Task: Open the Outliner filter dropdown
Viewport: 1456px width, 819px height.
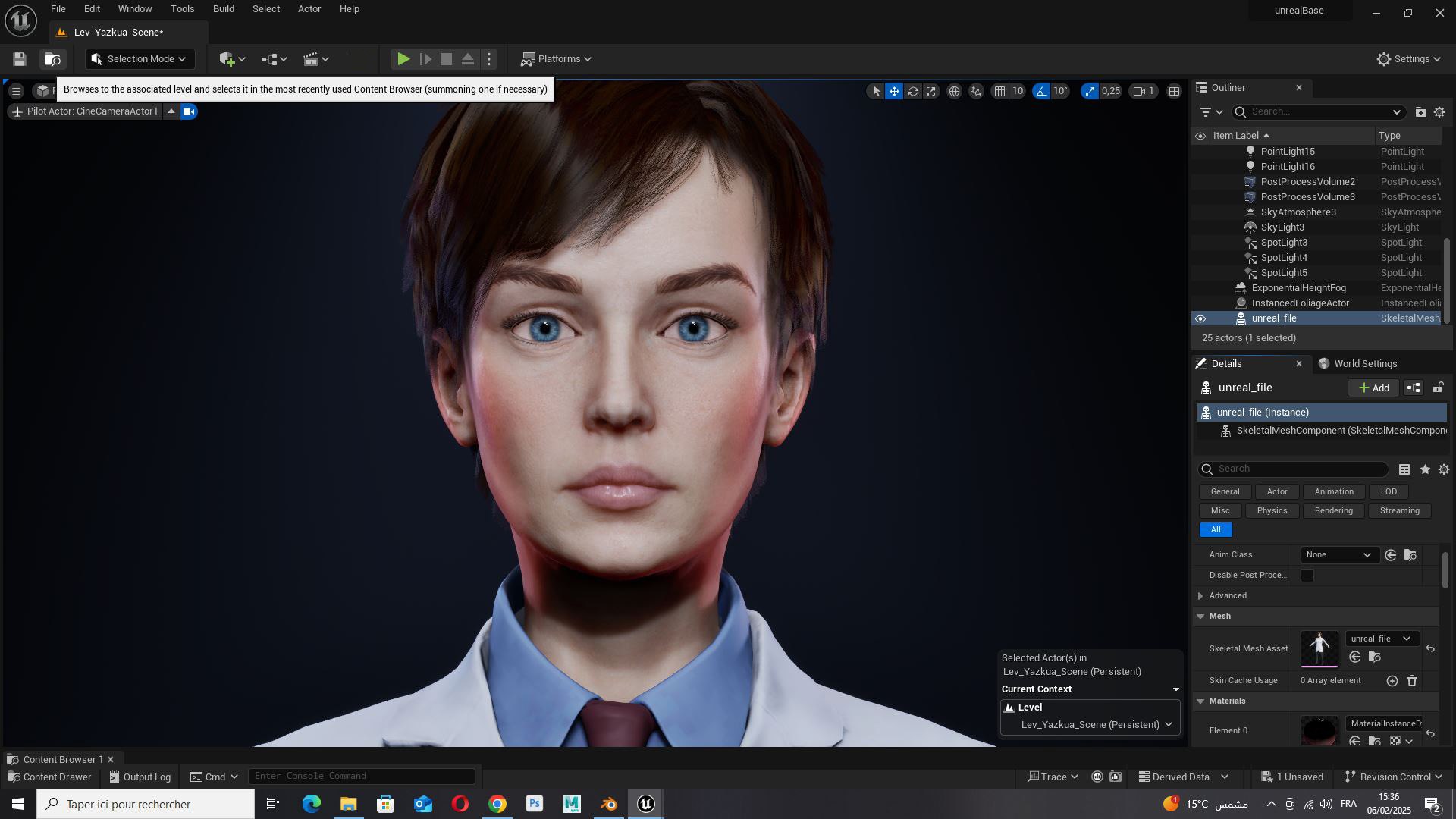Action: click(1212, 111)
